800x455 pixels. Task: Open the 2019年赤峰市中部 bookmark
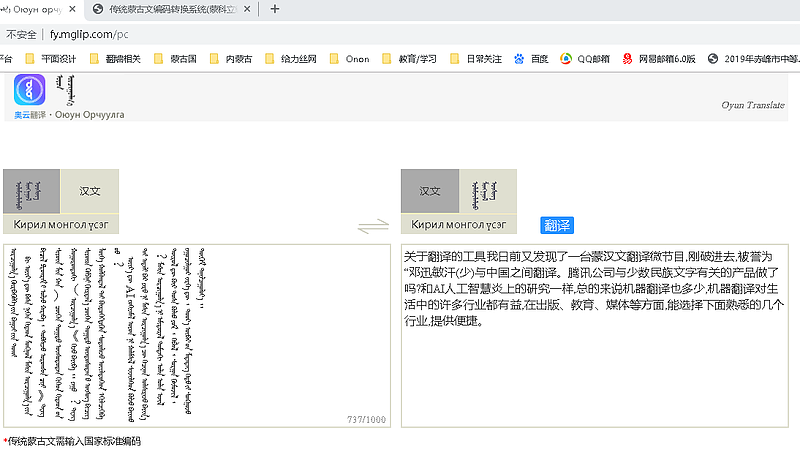coord(754,59)
